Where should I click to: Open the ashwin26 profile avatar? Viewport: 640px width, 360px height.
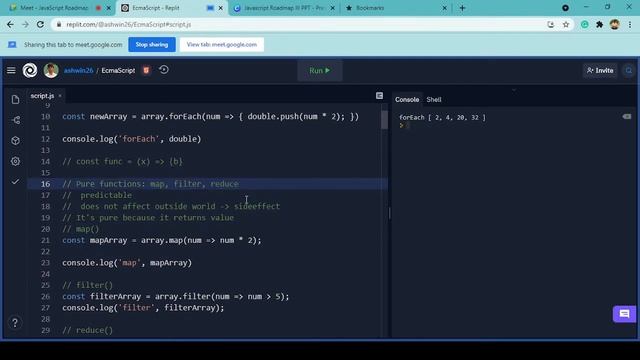pos(51,71)
